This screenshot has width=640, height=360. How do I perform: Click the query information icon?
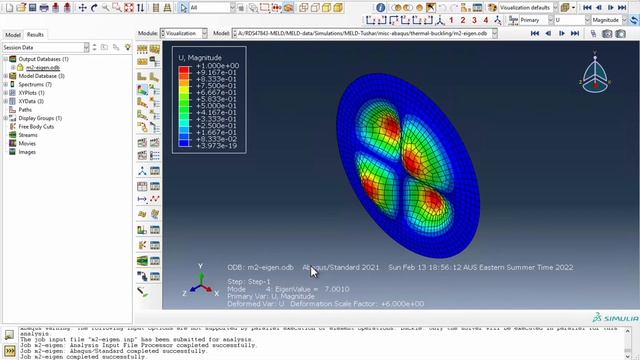tap(380, 7)
